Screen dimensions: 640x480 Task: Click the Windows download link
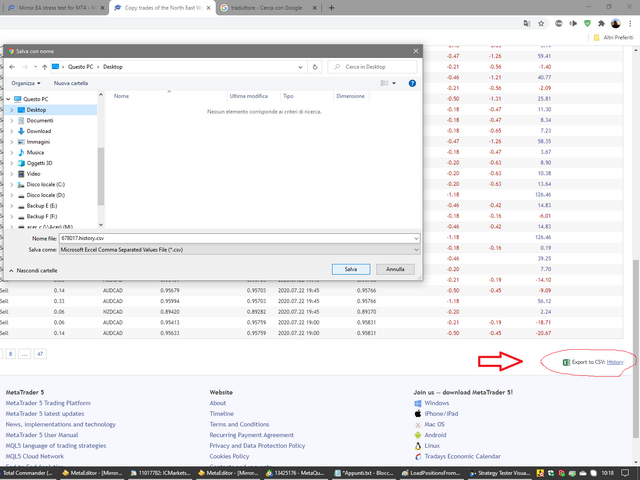(x=436, y=403)
